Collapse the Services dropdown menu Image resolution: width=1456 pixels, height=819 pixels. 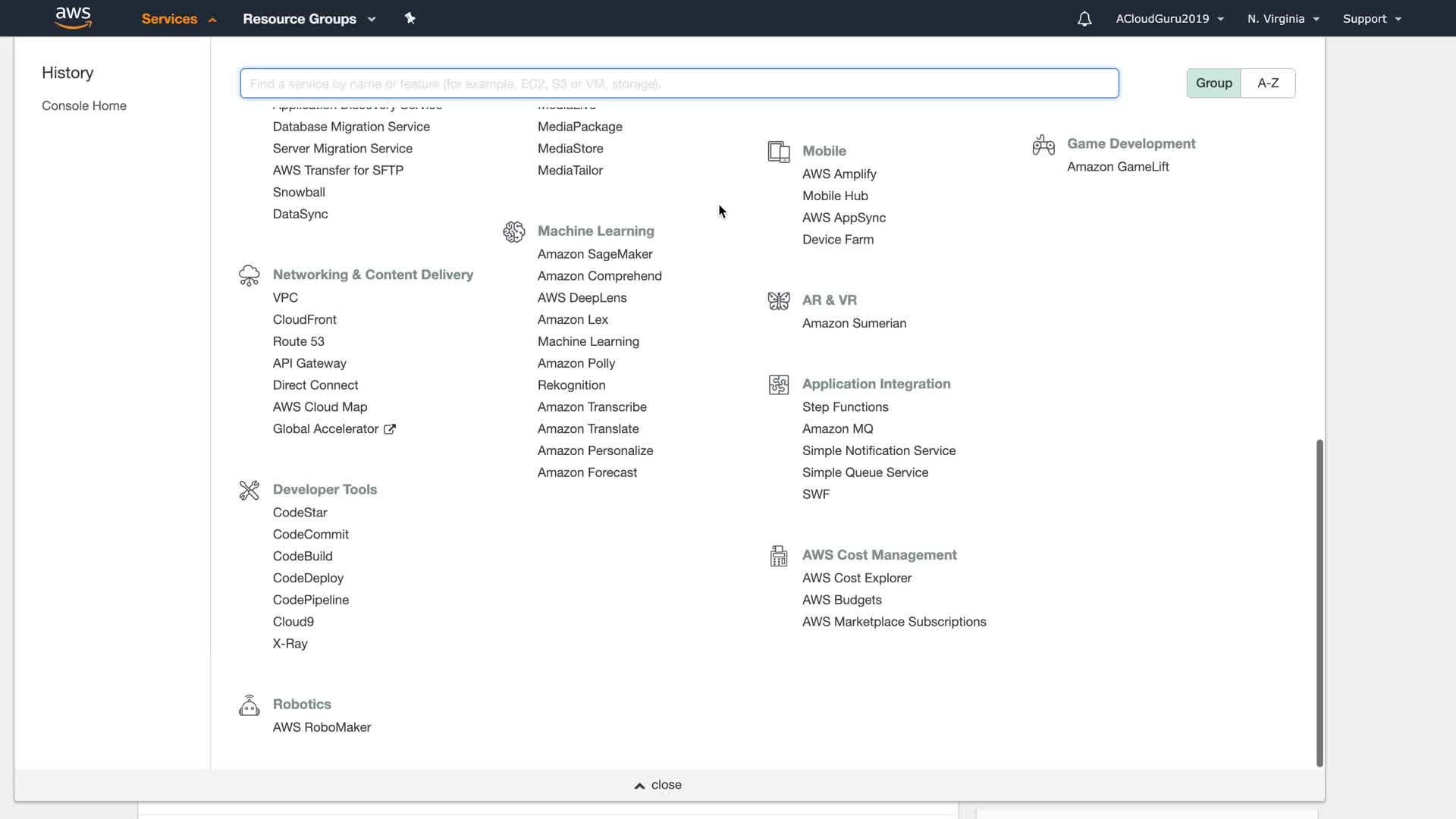[179, 19]
